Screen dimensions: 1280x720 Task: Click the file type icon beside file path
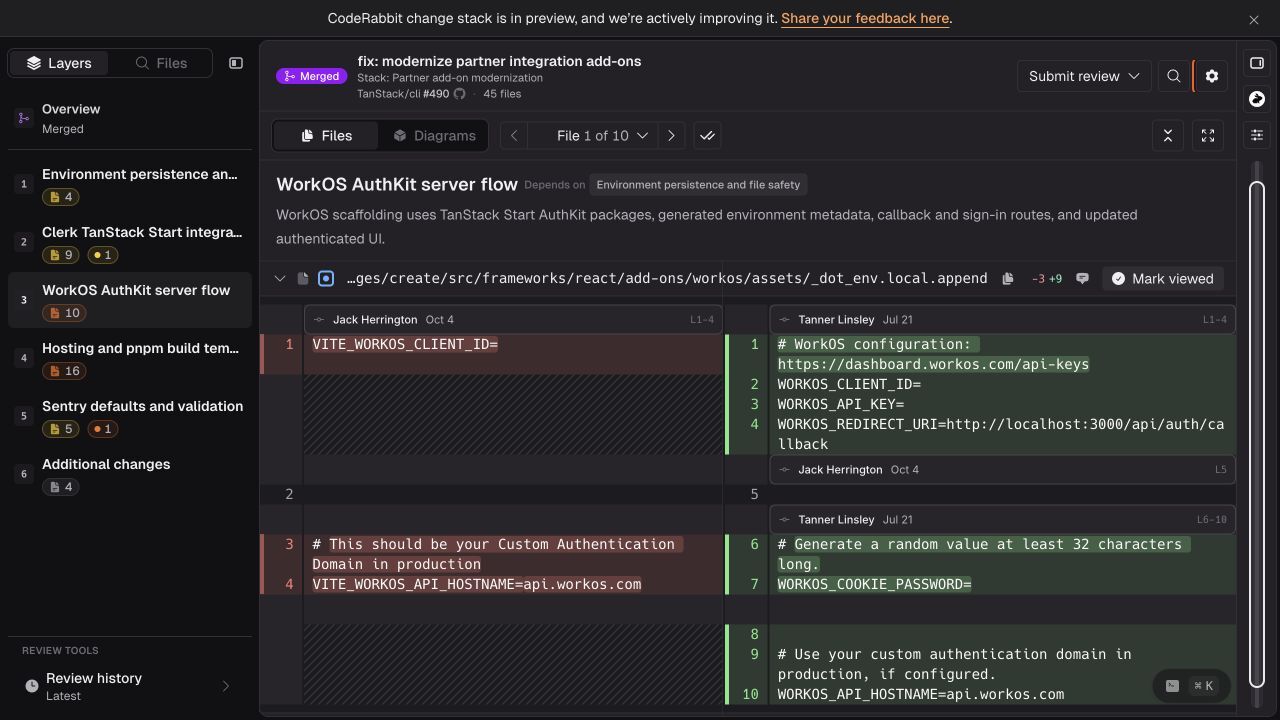click(x=303, y=279)
